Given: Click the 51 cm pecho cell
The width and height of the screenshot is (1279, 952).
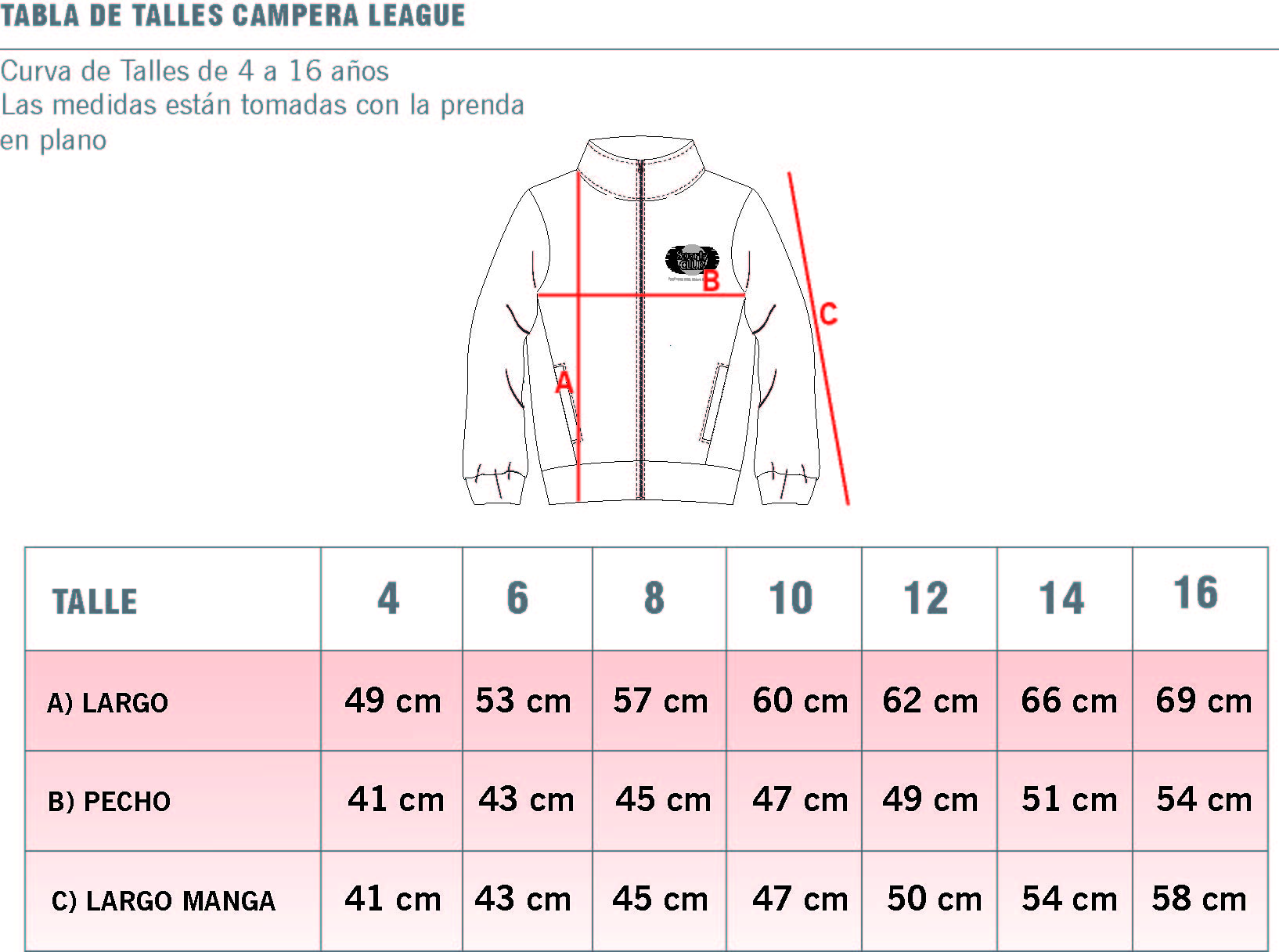Looking at the screenshot, I should [x=1068, y=799].
